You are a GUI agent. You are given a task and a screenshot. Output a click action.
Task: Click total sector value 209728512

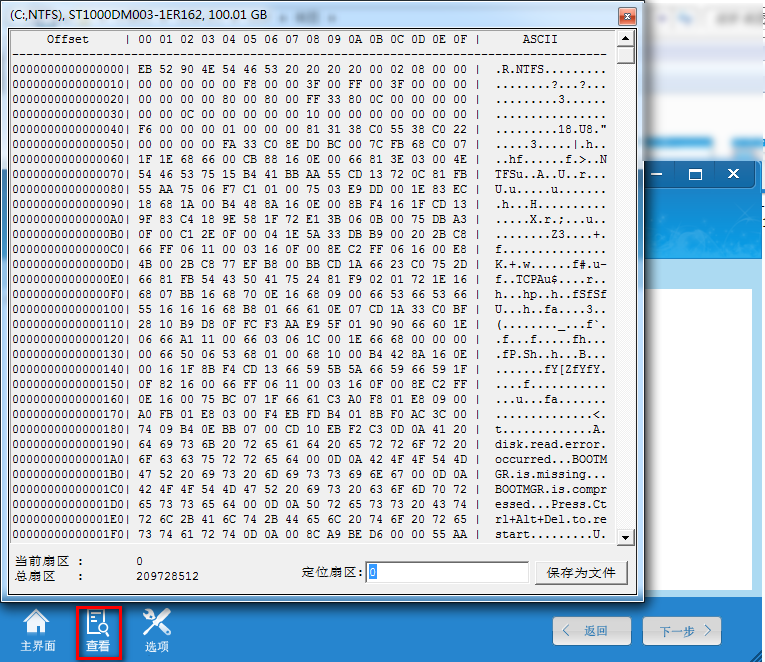[x=167, y=577]
